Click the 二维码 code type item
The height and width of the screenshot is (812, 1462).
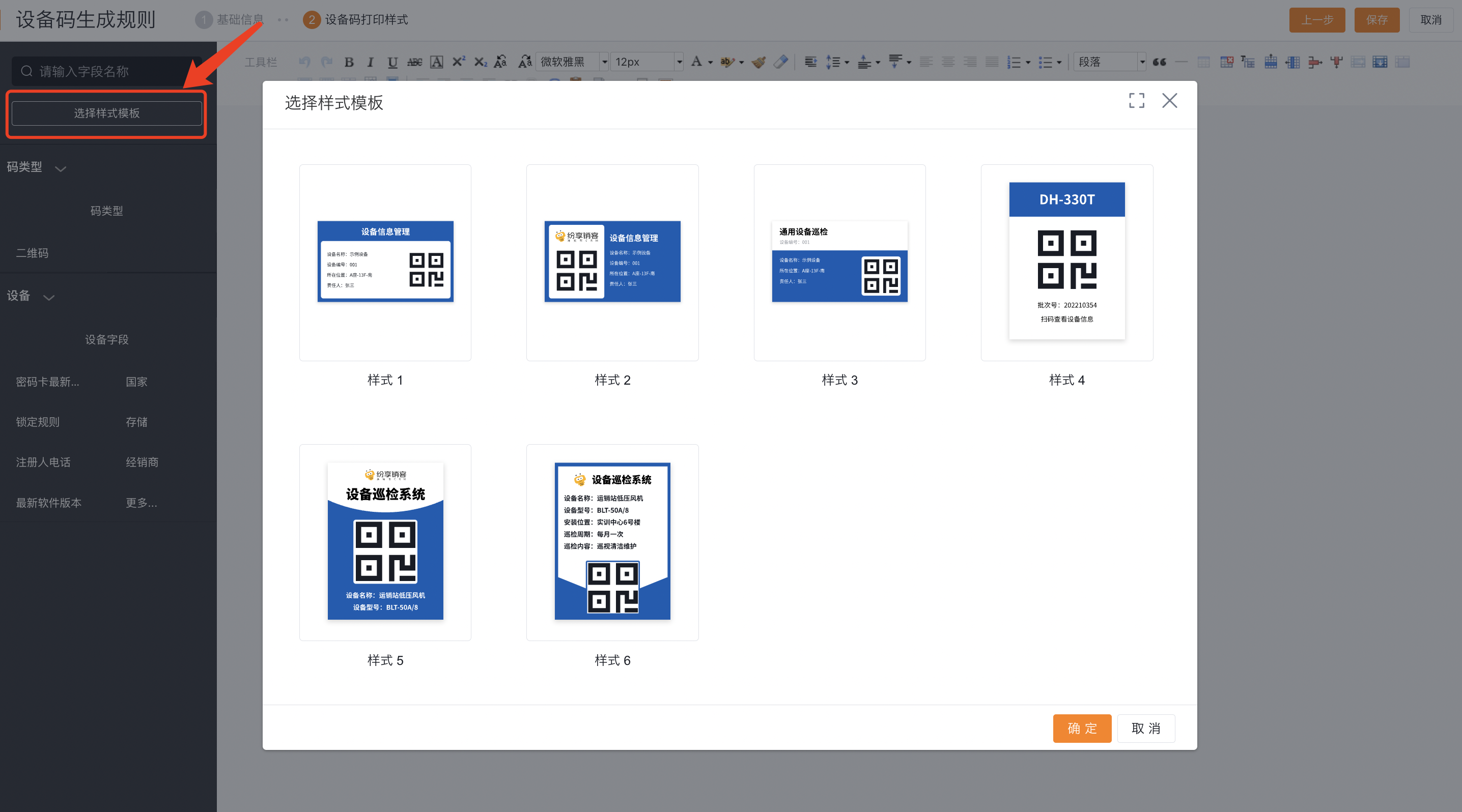pyautogui.click(x=33, y=253)
